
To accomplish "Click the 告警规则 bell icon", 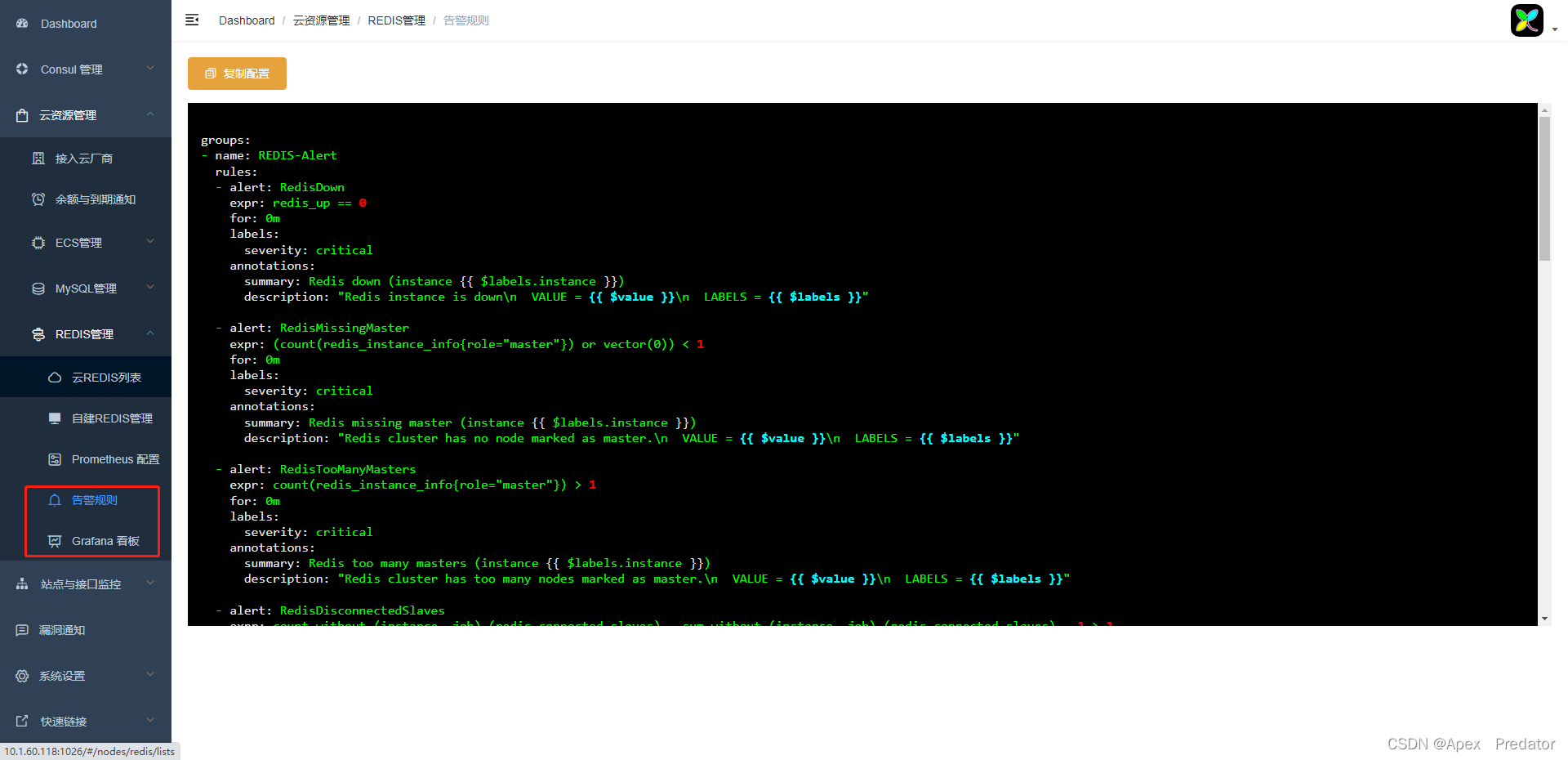I will coord(55,500).
